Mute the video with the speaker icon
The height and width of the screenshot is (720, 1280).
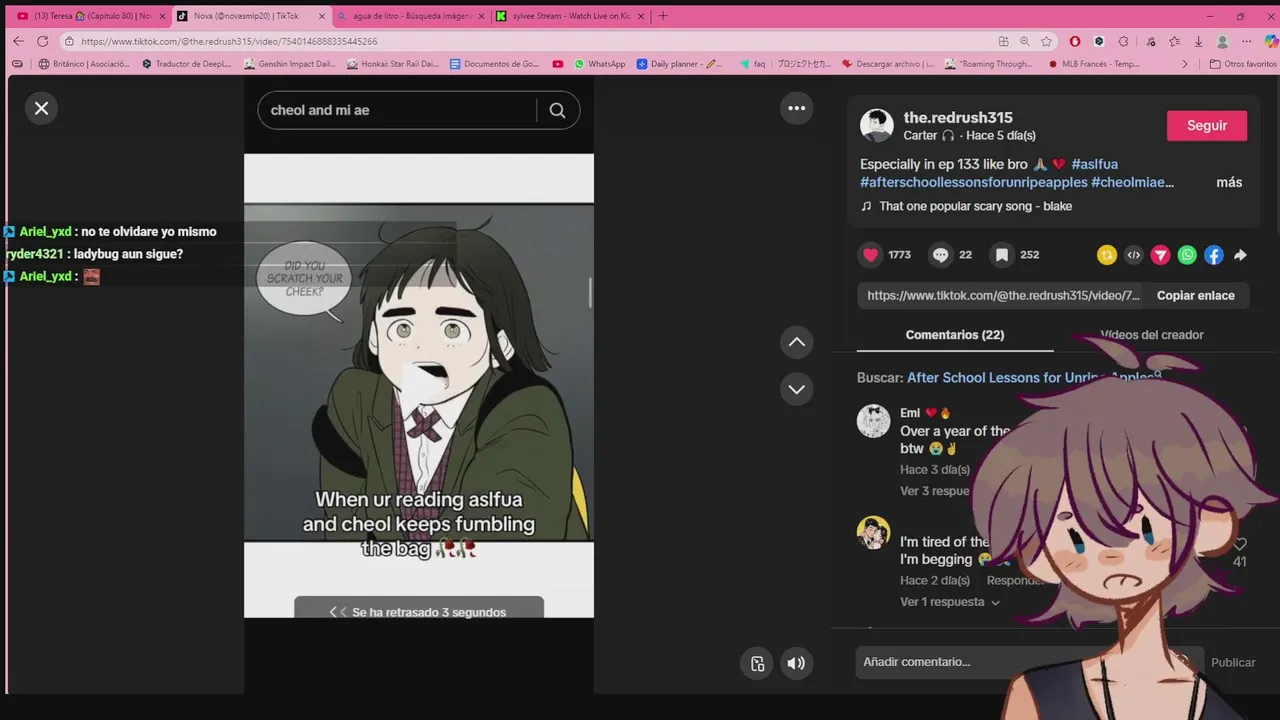796,663
